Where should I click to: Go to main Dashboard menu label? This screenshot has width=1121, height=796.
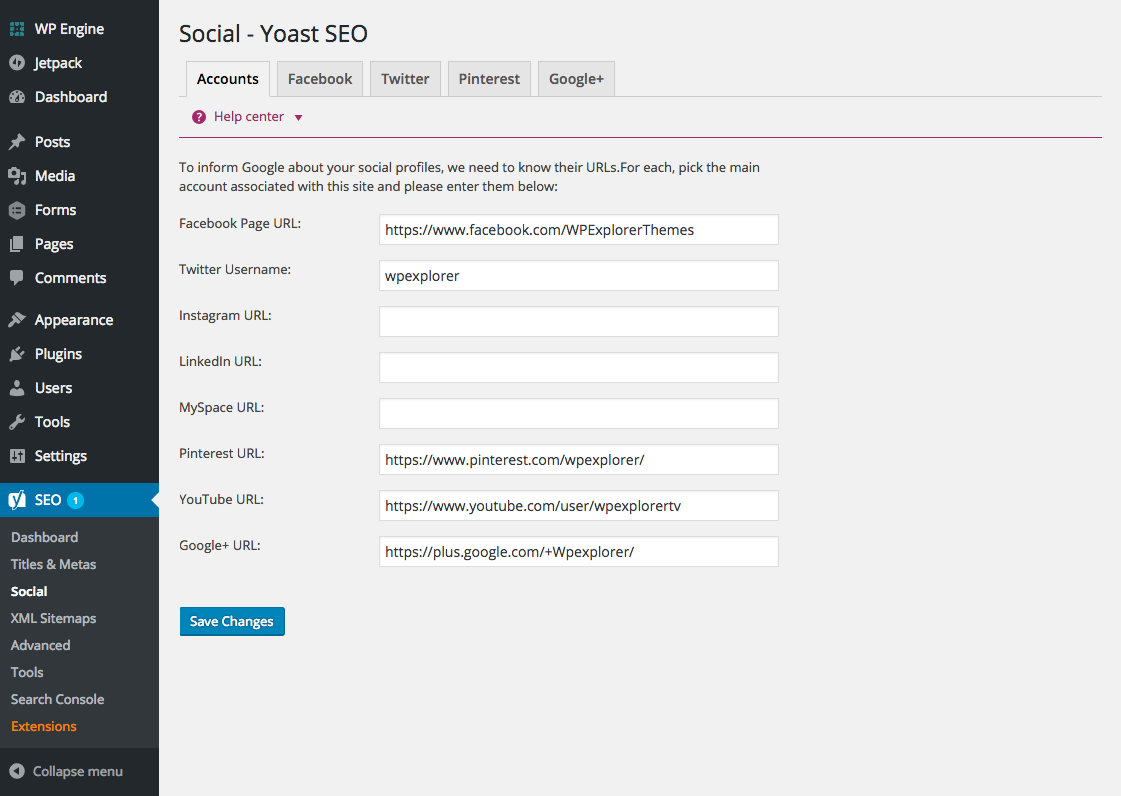pos(71,97)
